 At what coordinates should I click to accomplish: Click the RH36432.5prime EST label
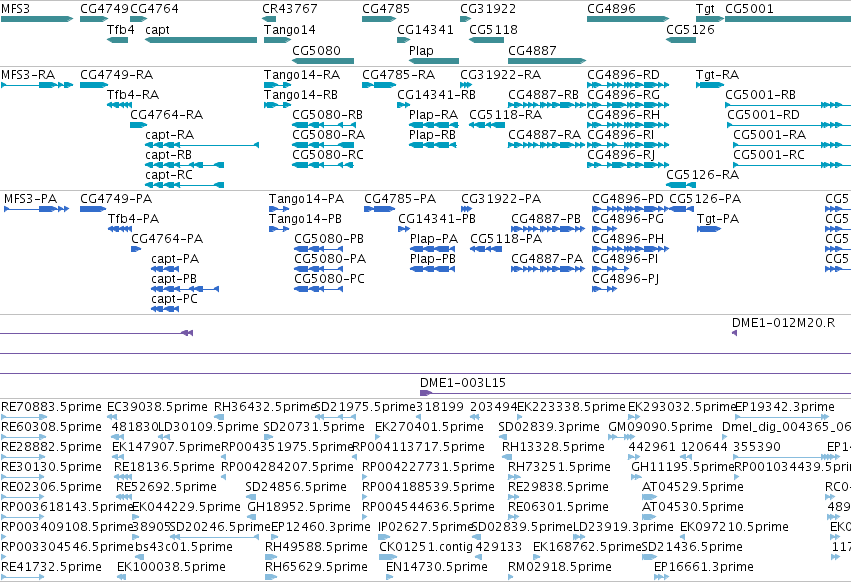[x=265, y=407]
